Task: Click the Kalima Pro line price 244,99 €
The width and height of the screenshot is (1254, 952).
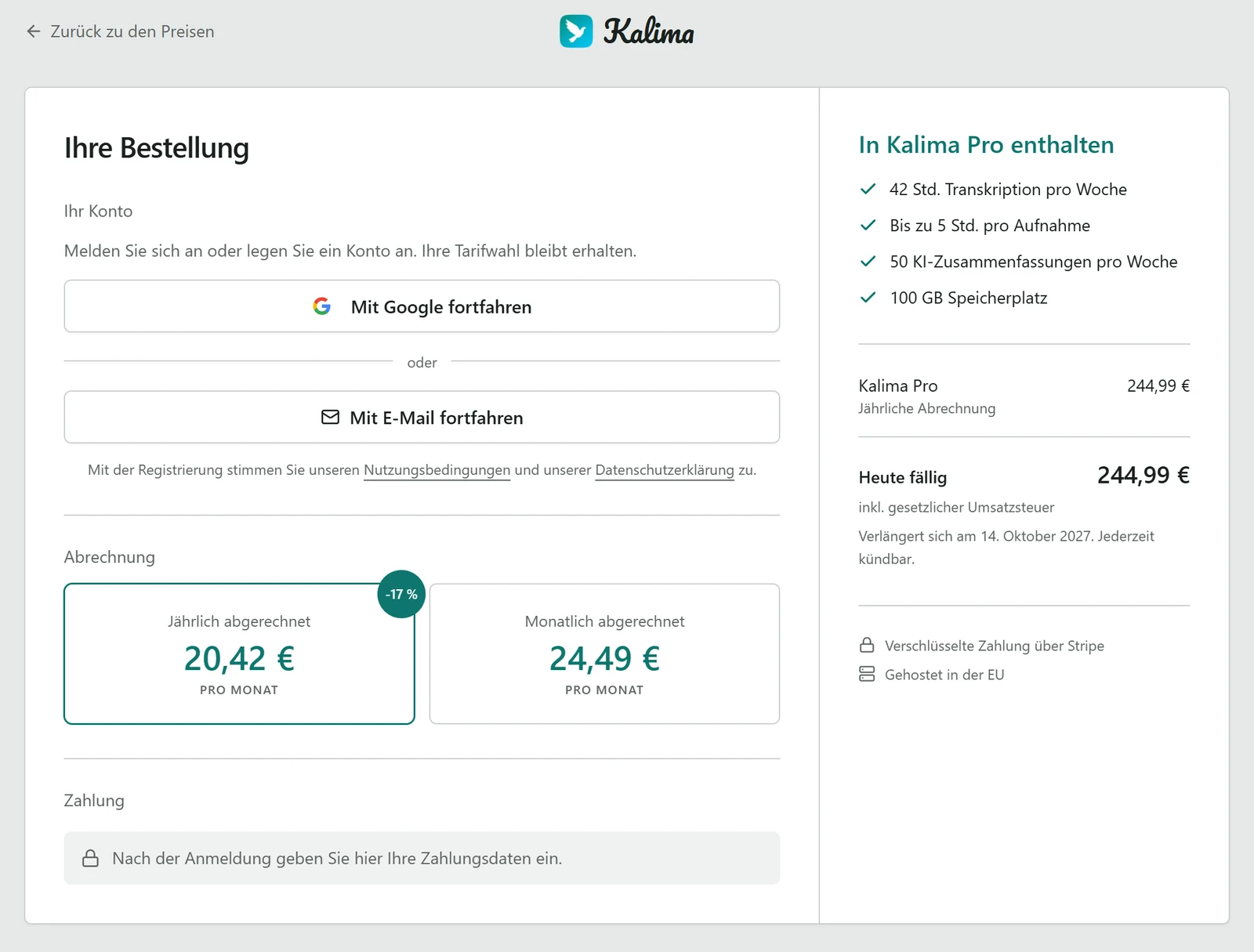Action: click(x=1158, y=386)
